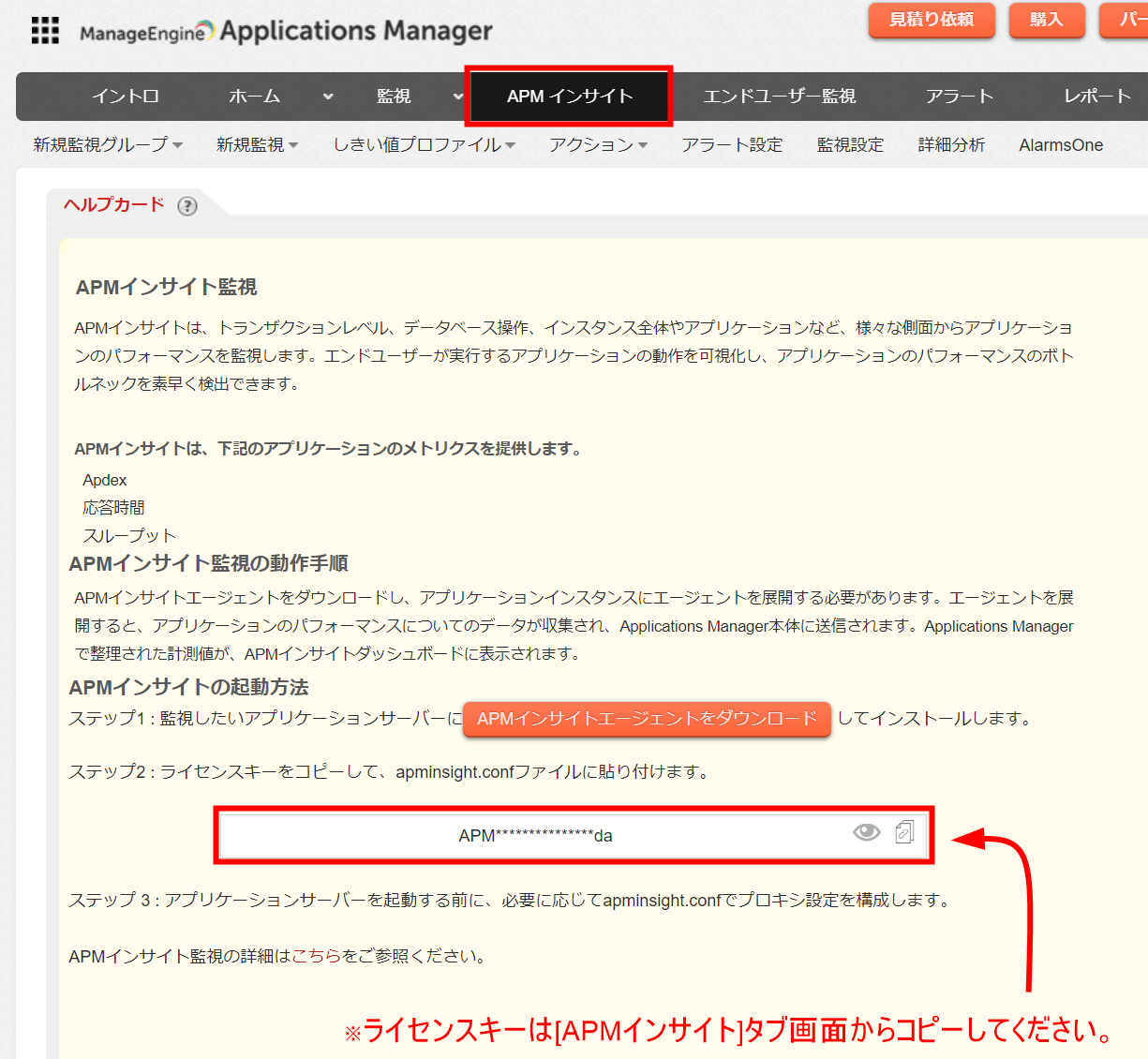
Task: Open AlarmsOne in the submenu
Action: tap(1061, 145)
